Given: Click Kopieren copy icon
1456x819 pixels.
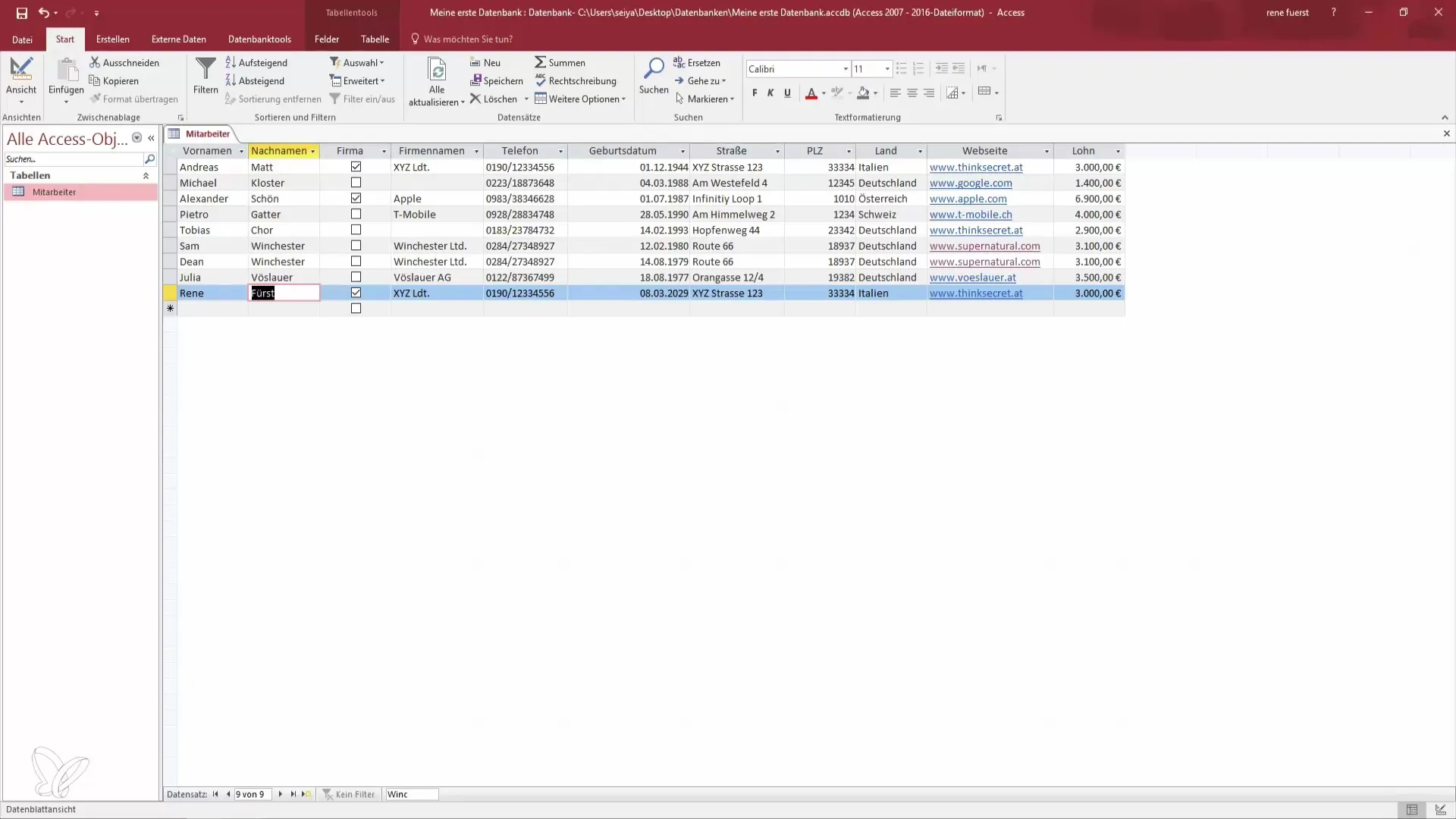Looking at the screenshot, I should 95,80.
